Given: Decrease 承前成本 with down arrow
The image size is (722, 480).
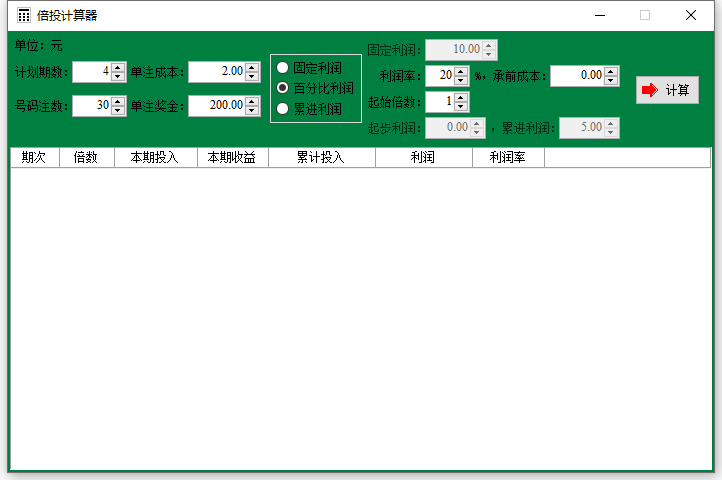Looking at the screenshot, I should pos(611,81).
